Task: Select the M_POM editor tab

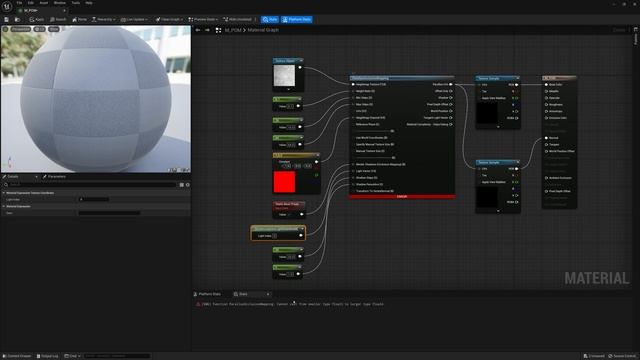Action: (41, 10)
